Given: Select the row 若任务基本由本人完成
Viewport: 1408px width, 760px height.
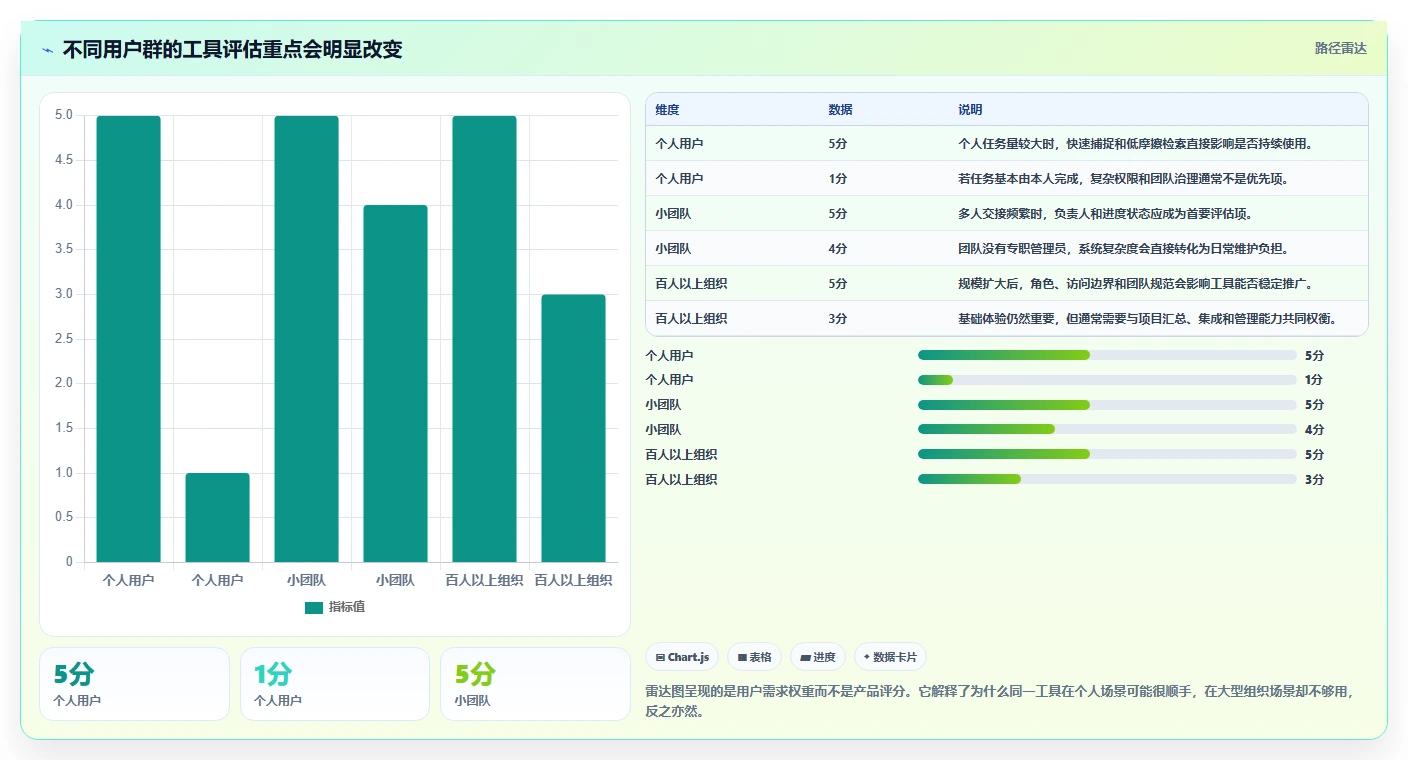Looking at the screenshot, I should click(1007, 178).
